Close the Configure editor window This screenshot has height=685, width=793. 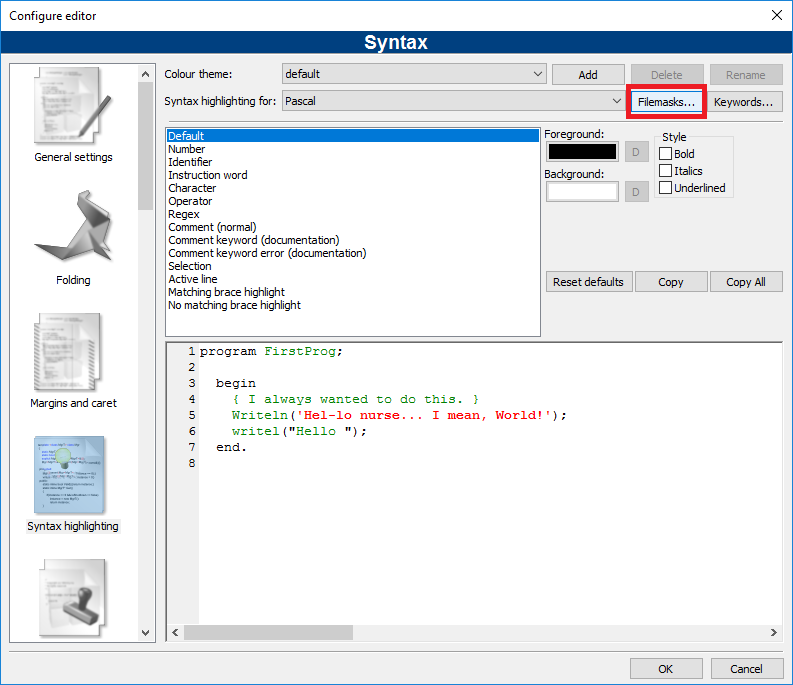[x=777, y=15]
